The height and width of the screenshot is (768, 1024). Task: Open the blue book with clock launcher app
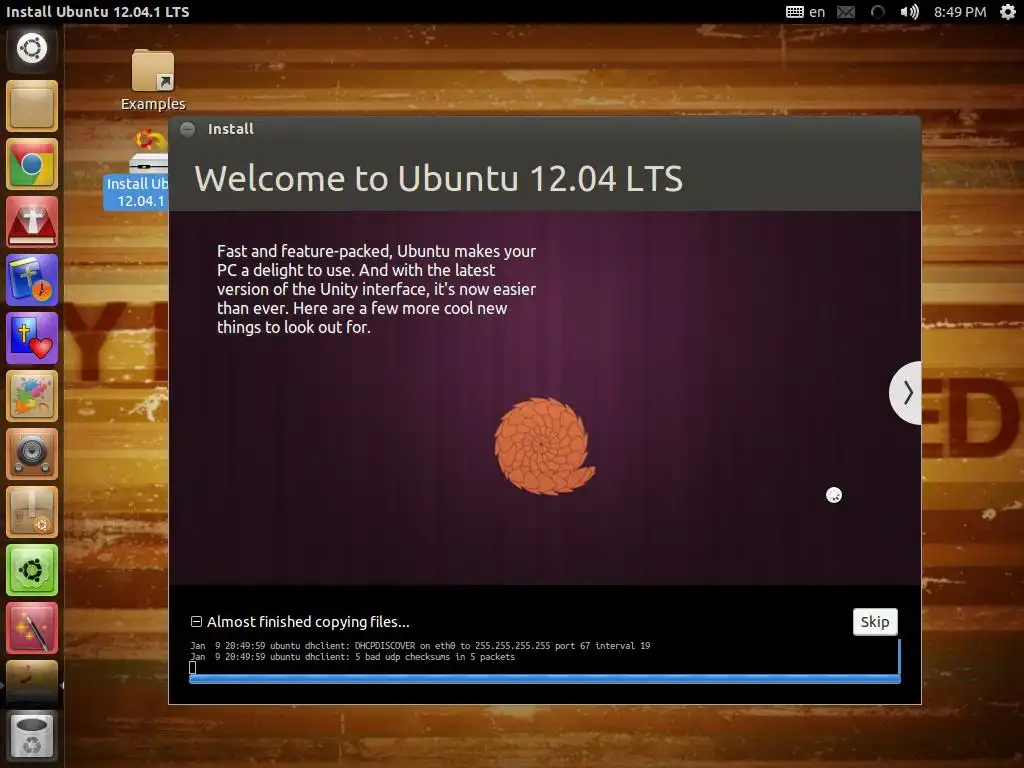31,281
